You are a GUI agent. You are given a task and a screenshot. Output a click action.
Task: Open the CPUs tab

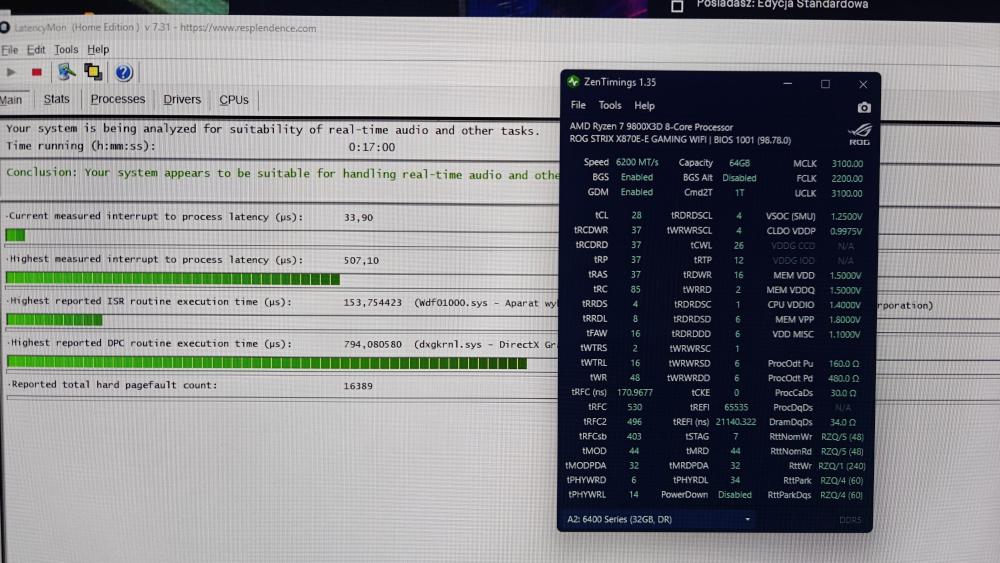[234, 100]
